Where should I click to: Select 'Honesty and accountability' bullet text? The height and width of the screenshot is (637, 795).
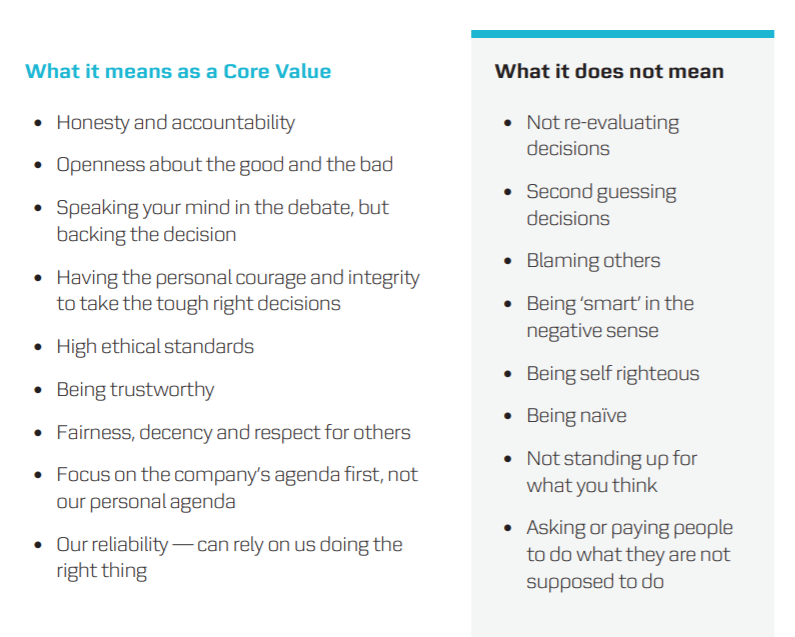click(175, 123)
